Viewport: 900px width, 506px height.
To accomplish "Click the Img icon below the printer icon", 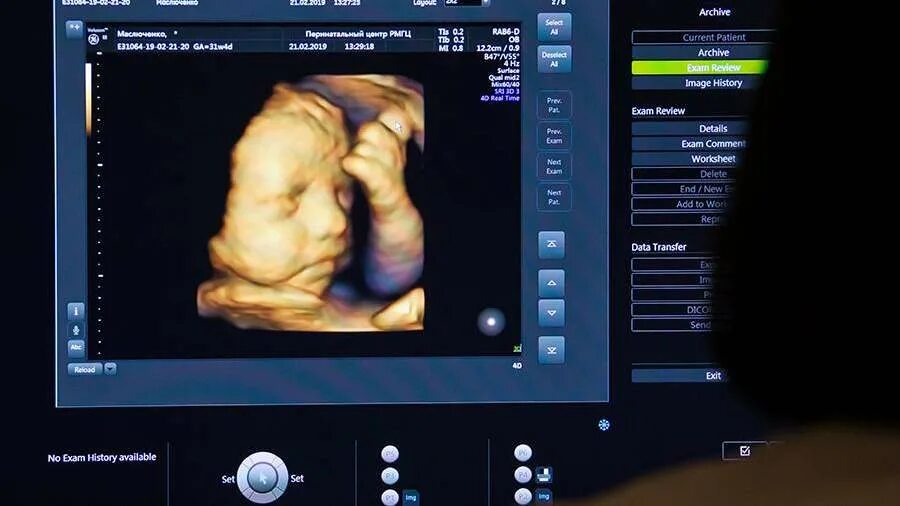I will tap(544, 496).
